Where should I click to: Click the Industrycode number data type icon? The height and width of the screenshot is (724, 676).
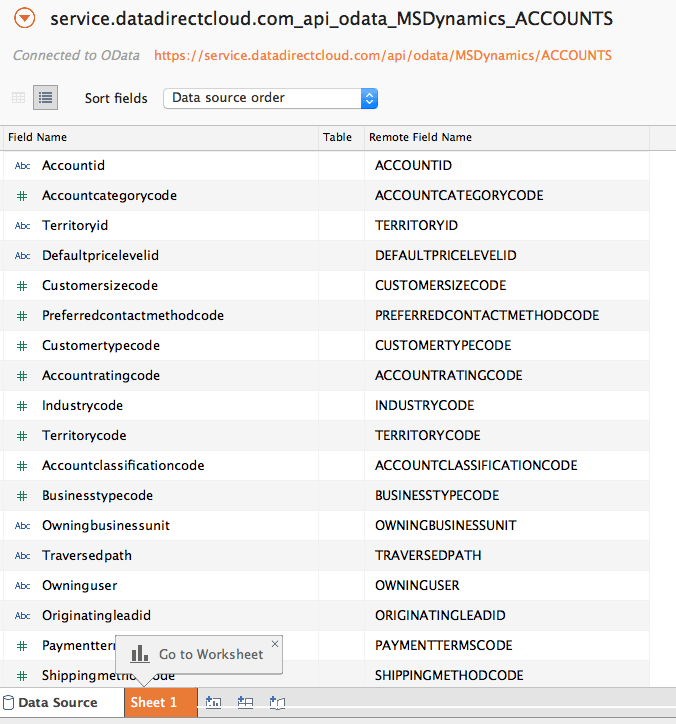(22, 406)
